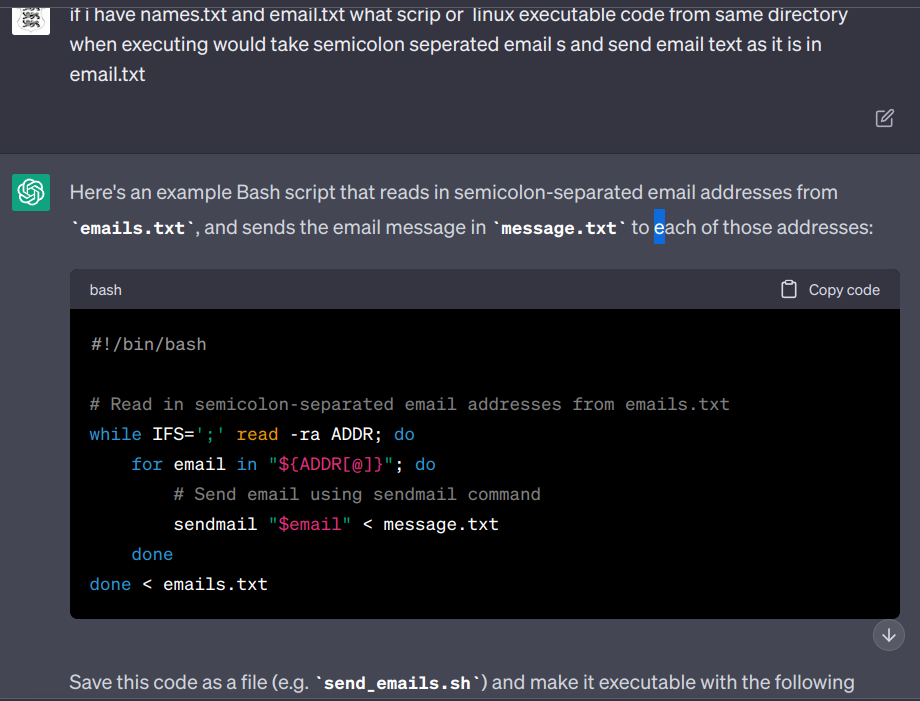Click the green ChatGPT logo avatar
The height and width of the screenshot is (701, 920).
coord(31,192)
